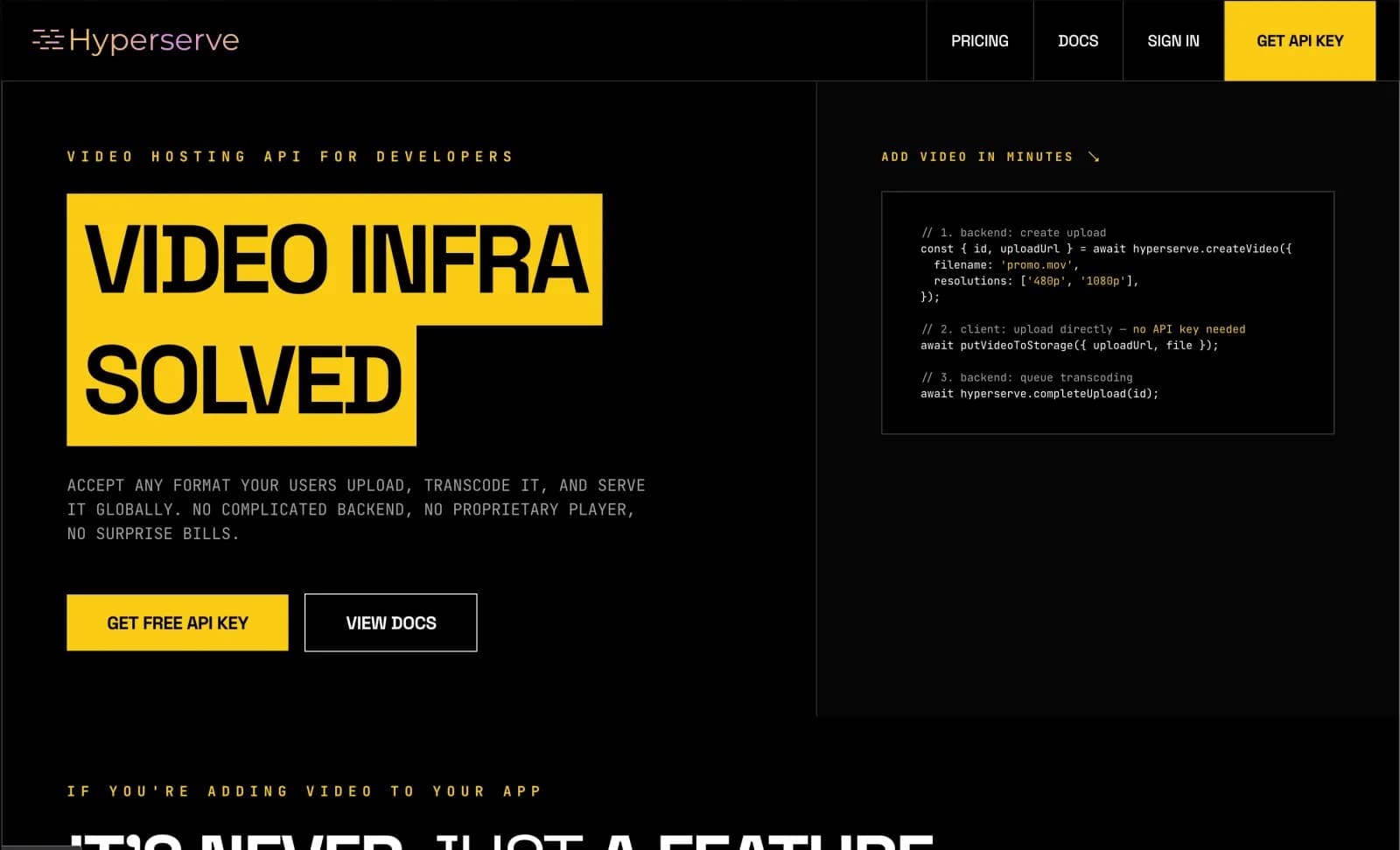Click "If you're adding video to your app" heading

[304, 791]
